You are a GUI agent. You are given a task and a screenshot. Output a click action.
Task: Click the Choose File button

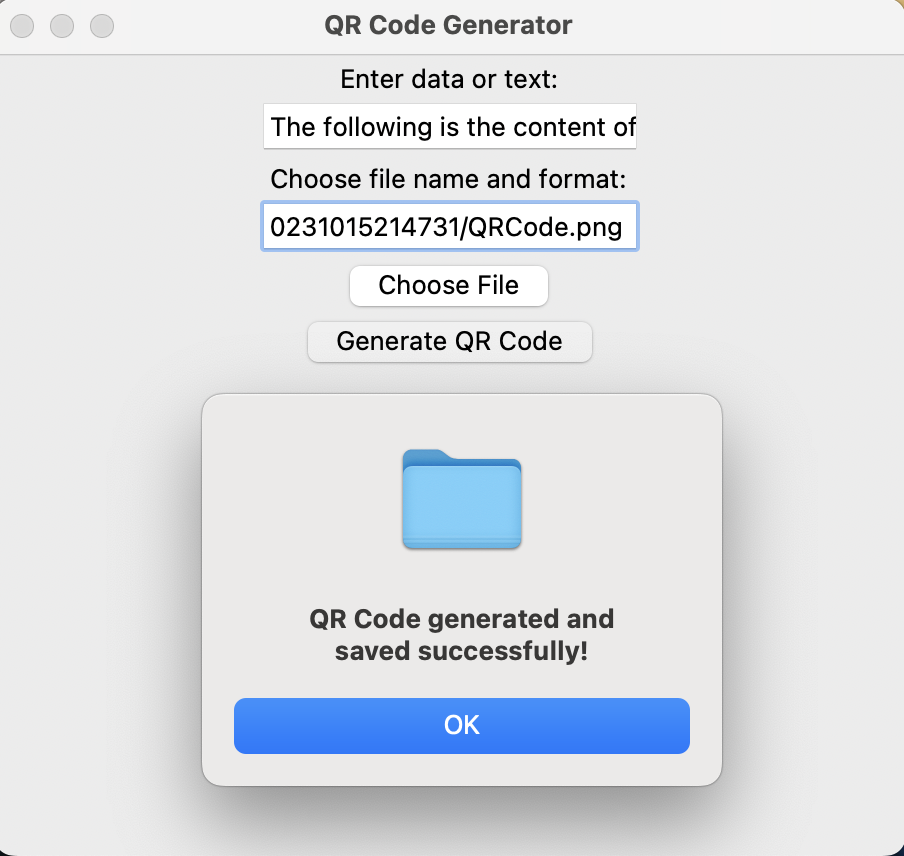click(x=449, y=286)
